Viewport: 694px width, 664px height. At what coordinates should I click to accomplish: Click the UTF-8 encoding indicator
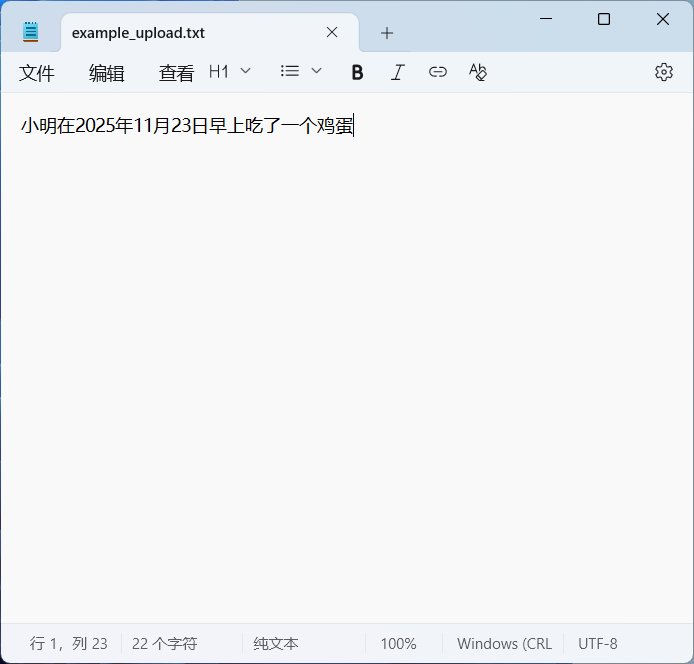click(598, 644)
